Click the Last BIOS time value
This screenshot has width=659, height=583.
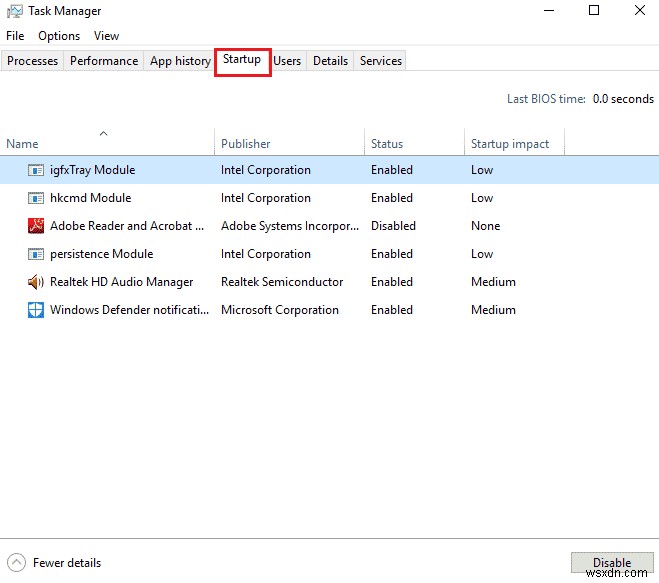623,99
